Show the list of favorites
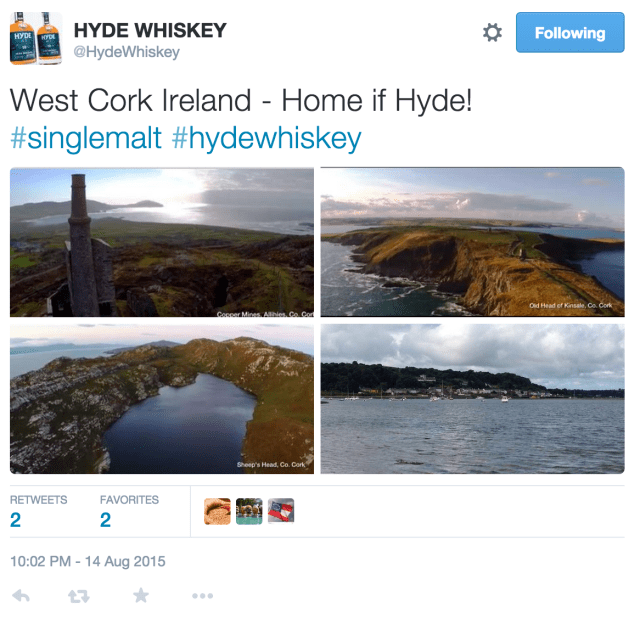 click(129, 511)
